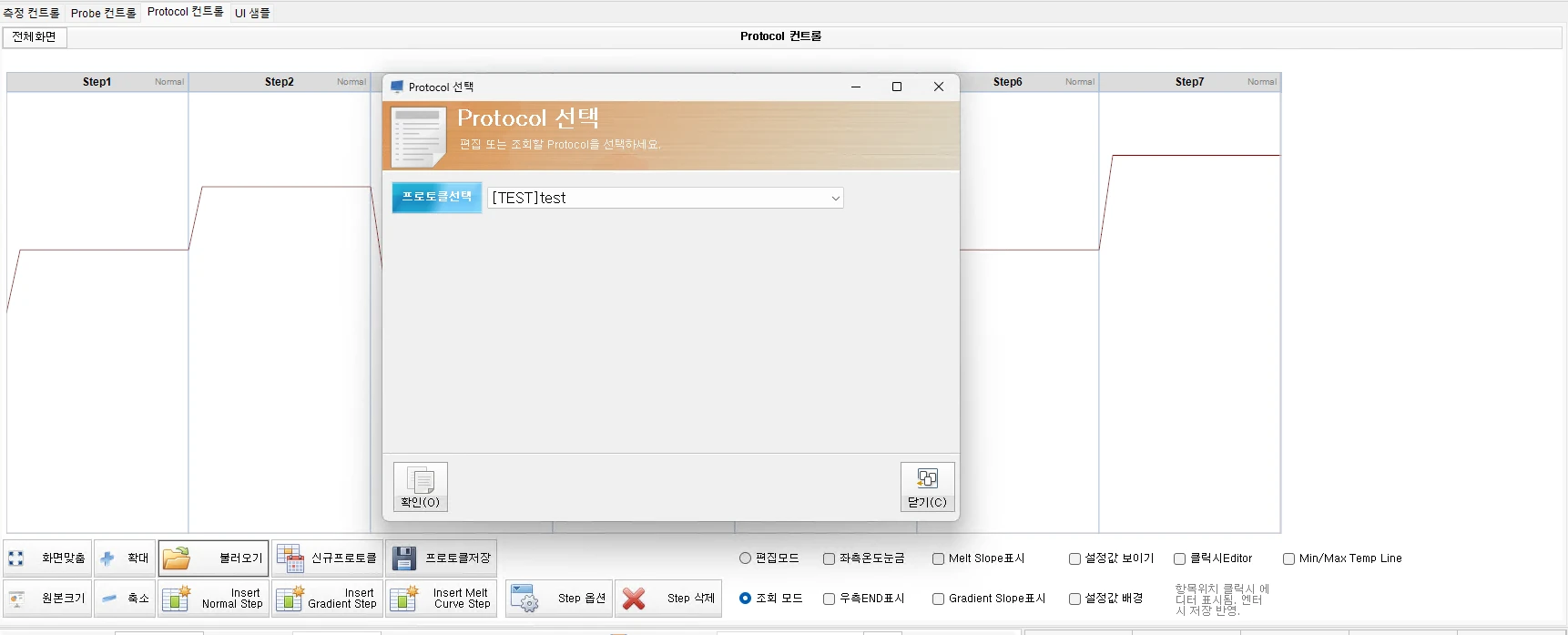The width and height of the screenshot is (1568, 635).
Task: Click the Step1 column header
Action: pyautogui.click(x=97, y=82)
